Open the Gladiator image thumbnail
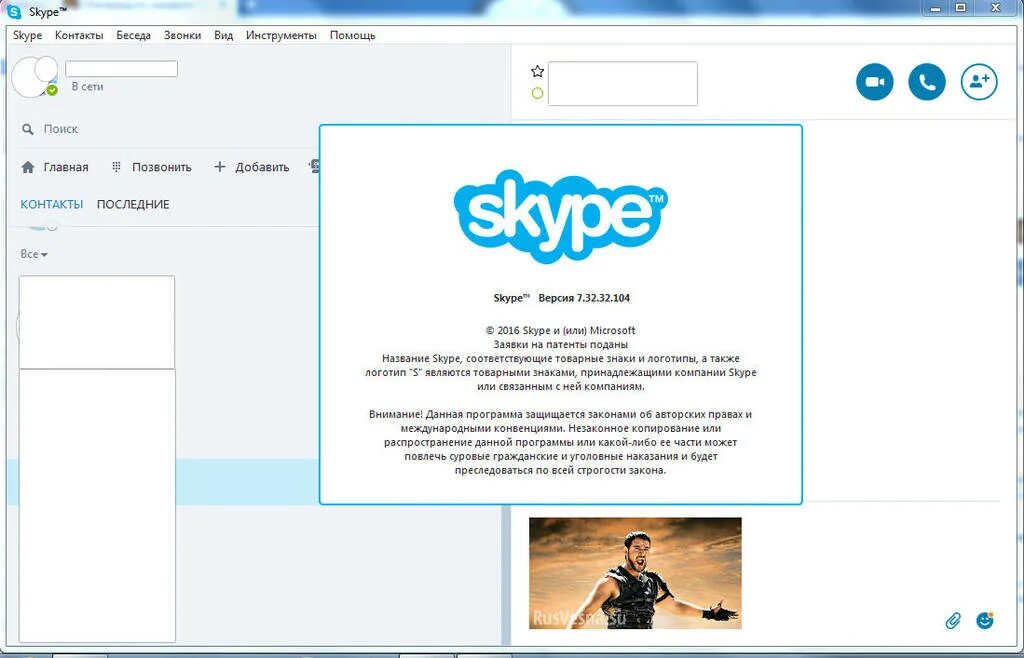1024x658 pixels. [x=635, y=572]
